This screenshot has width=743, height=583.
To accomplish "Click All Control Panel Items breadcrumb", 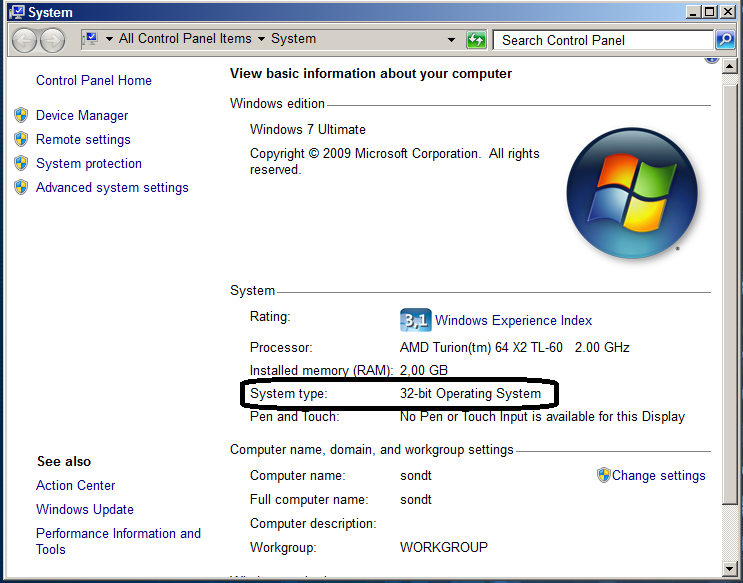I will (x=185, y=38).
